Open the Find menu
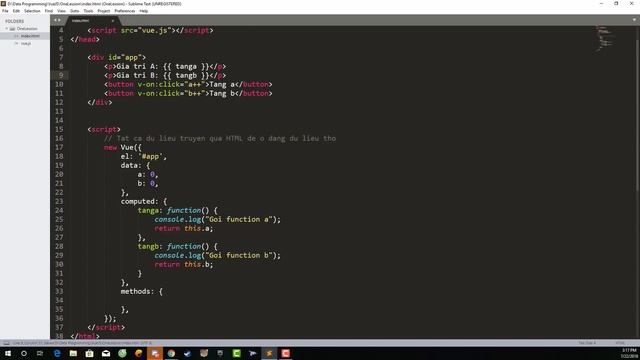This screenshot has height=360, width=640. pyautogui.click(x=49, y=11)
